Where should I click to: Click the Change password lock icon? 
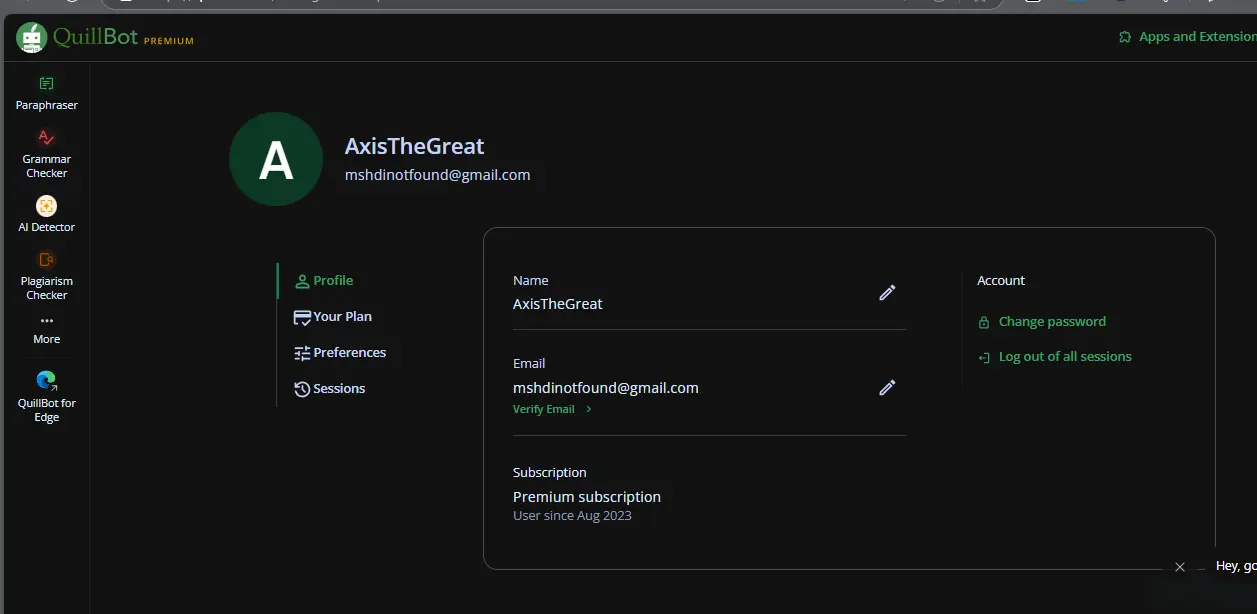click(x=984, y=322)
